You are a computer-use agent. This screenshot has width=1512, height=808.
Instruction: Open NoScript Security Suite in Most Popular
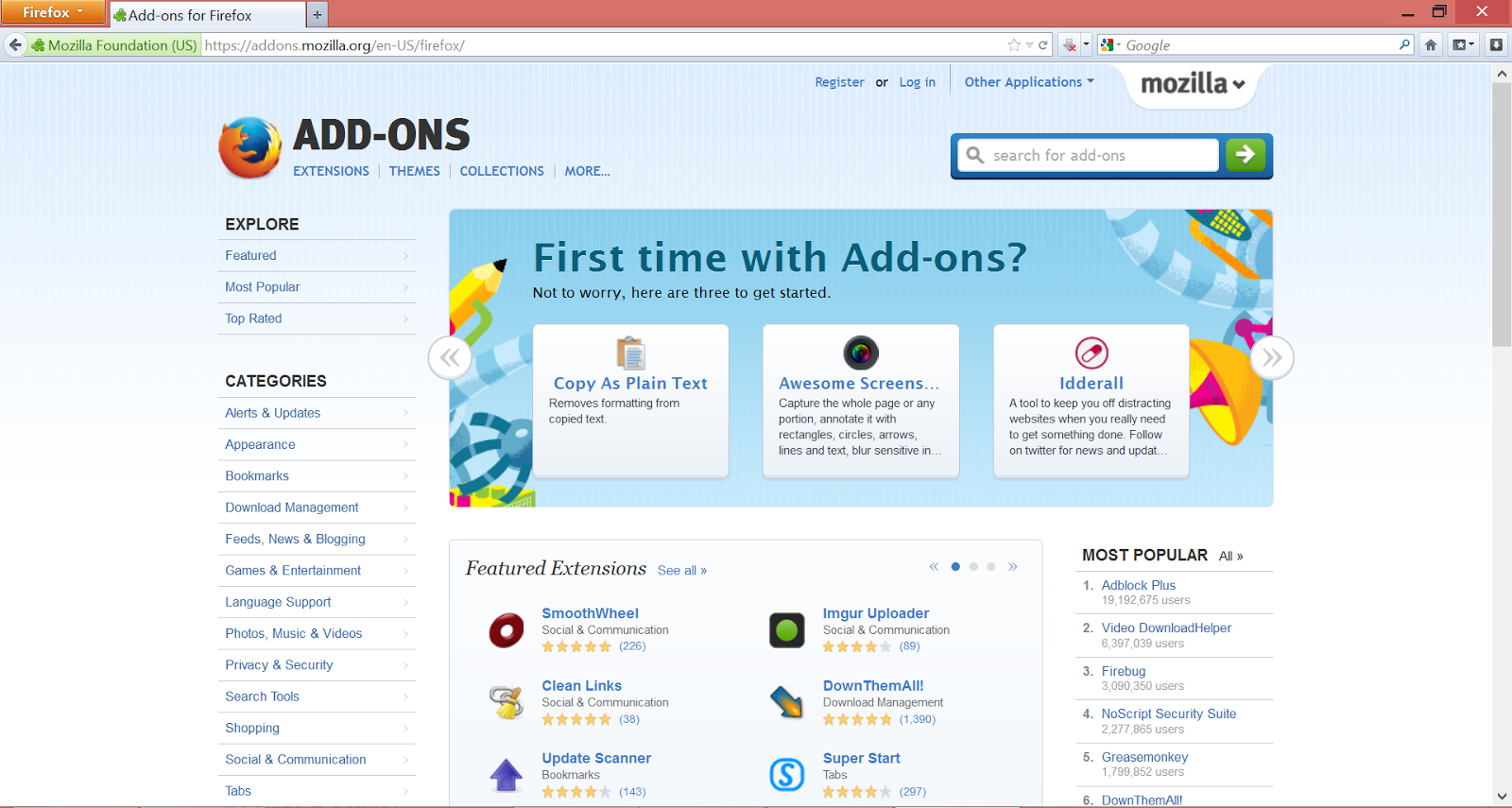pyautogui.click(x=1169, y=714)
